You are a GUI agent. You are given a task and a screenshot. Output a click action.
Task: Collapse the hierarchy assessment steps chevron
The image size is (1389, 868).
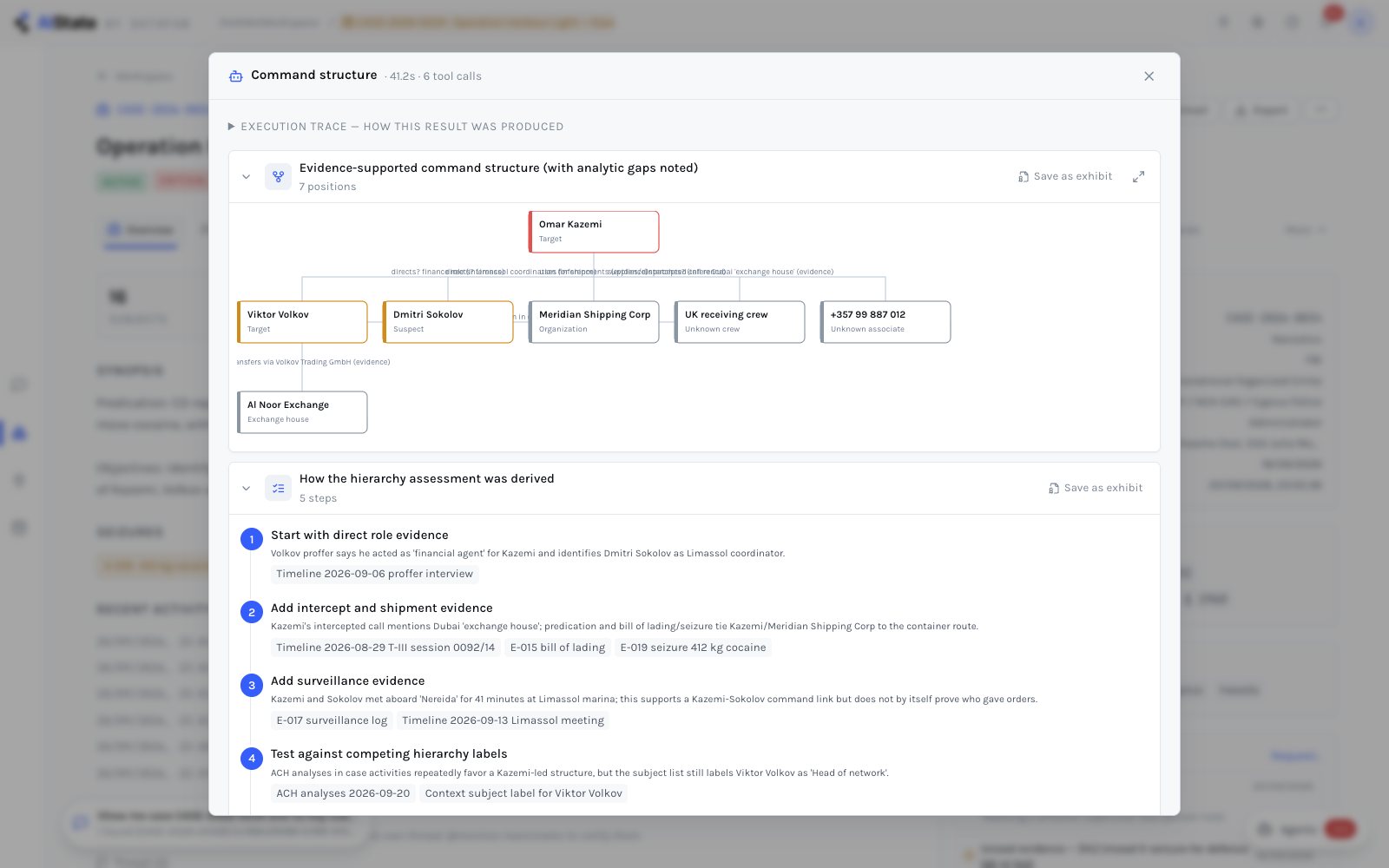tap(247, 489)
